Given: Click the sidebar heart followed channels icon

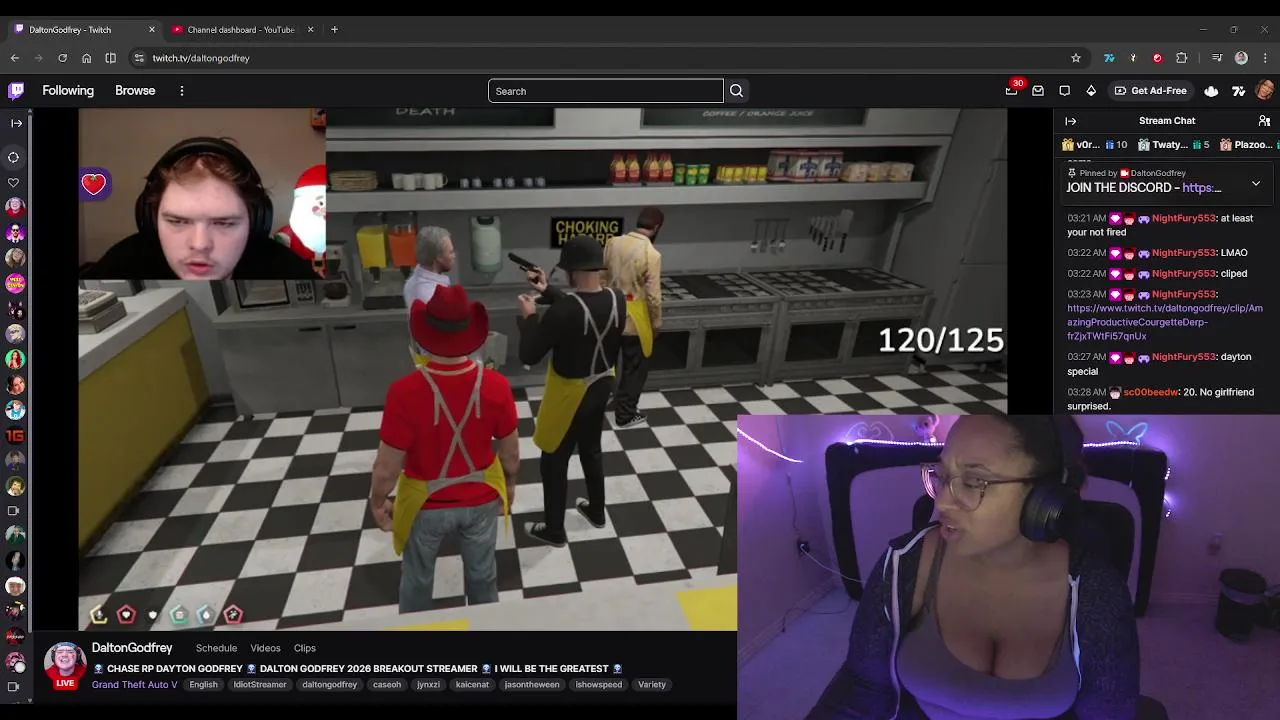Looking at the screenshot, I should pyautogui.click(x=14, y=182).
